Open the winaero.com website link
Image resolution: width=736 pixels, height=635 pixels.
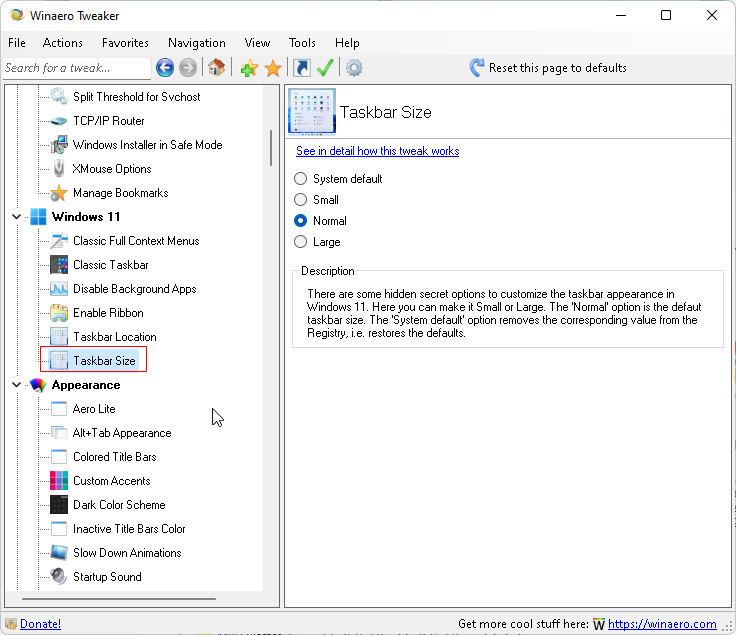(662, 624)
